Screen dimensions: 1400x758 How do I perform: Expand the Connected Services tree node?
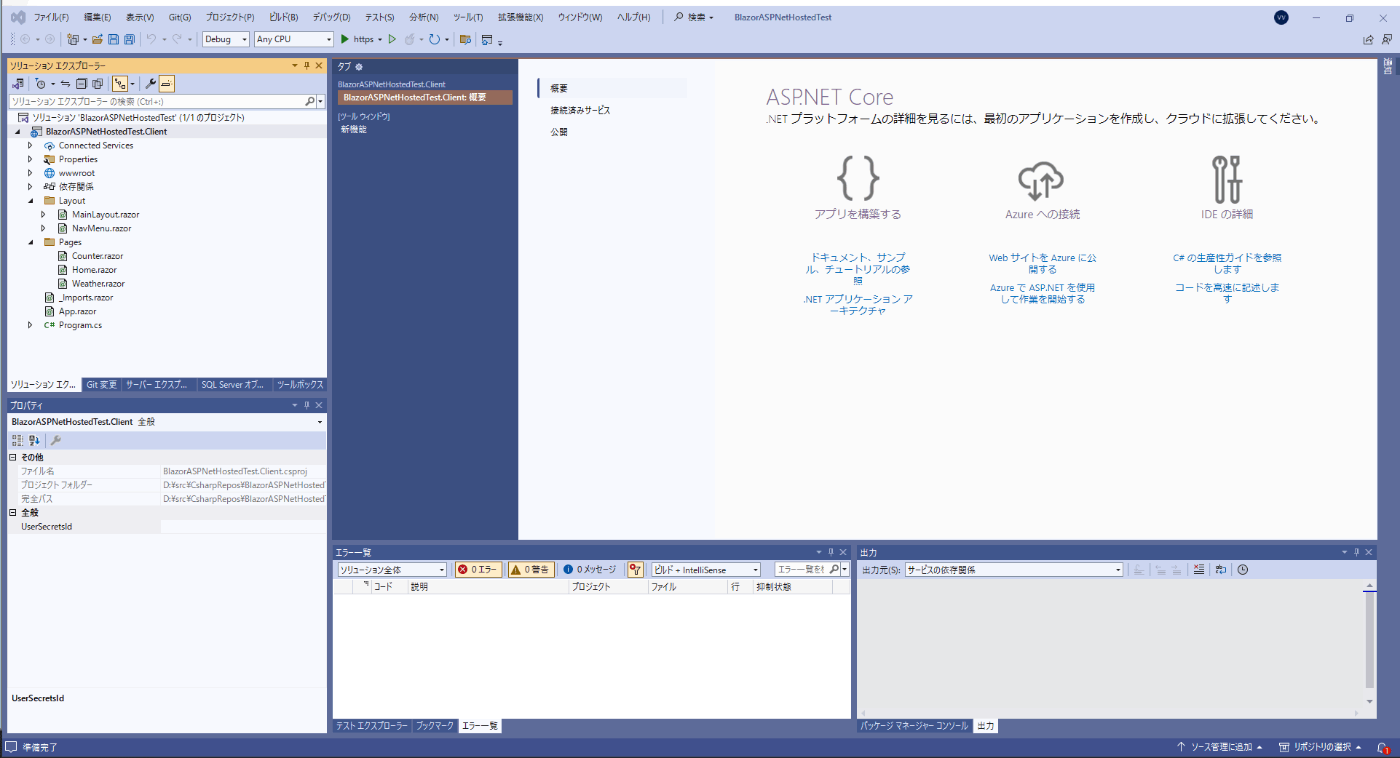(30, 145)
